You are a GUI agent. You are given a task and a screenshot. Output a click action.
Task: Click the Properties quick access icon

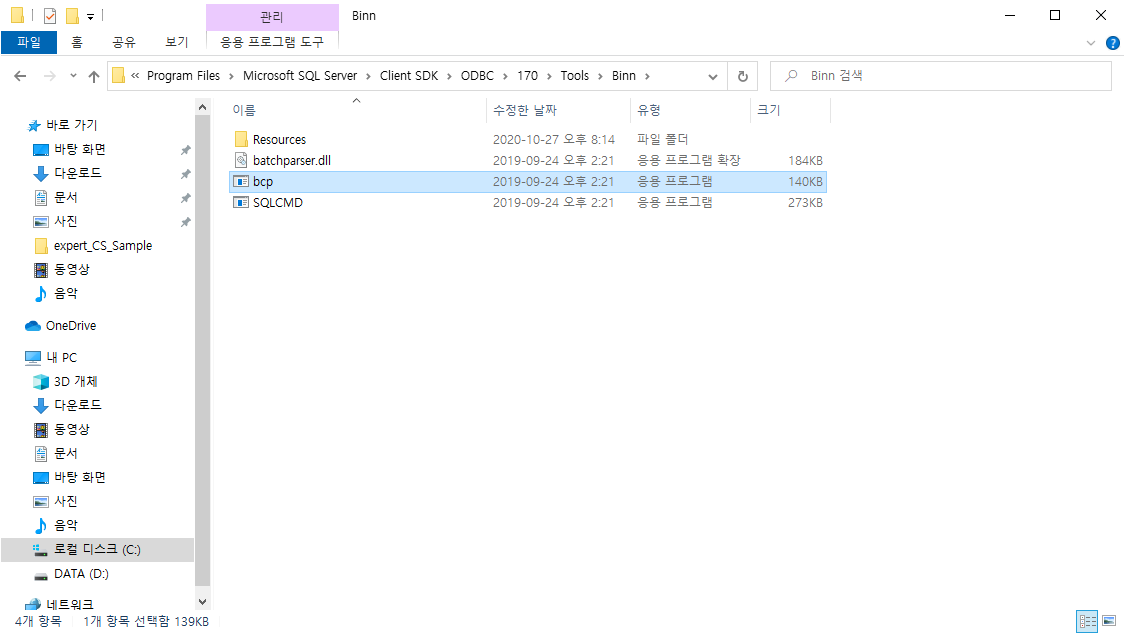[50, 15]
